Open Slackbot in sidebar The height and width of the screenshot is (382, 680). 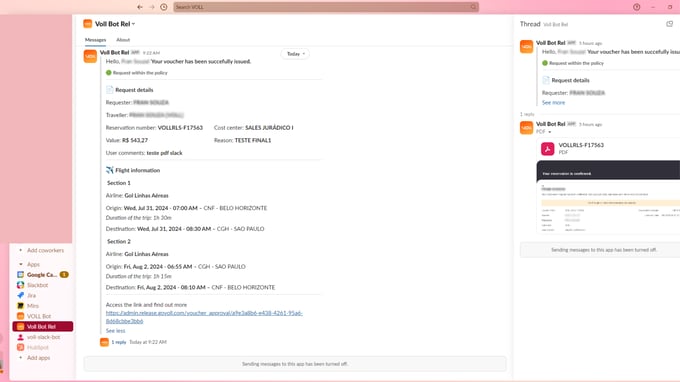point(38,285)
